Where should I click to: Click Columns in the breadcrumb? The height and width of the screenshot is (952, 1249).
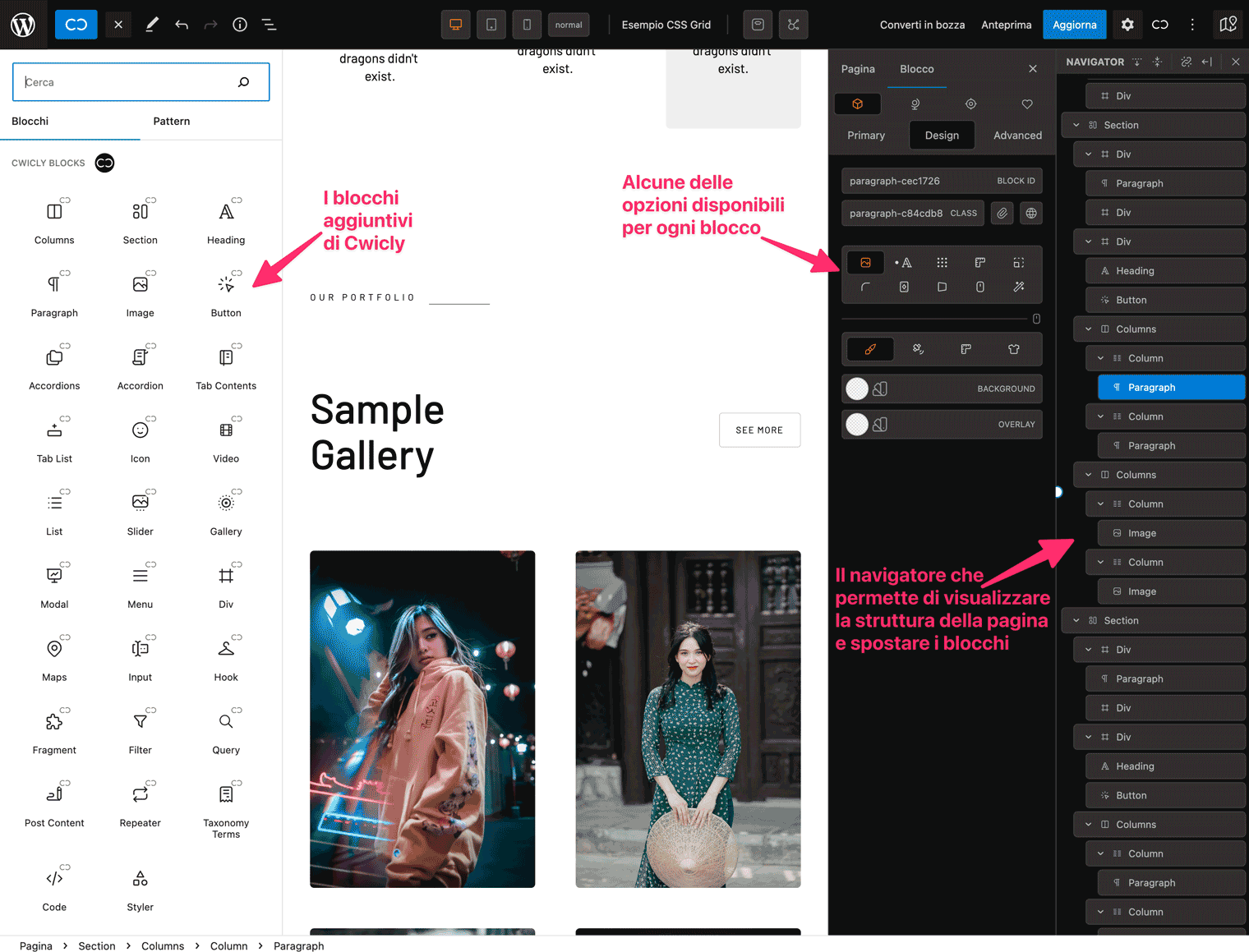[x=163, y=945]
